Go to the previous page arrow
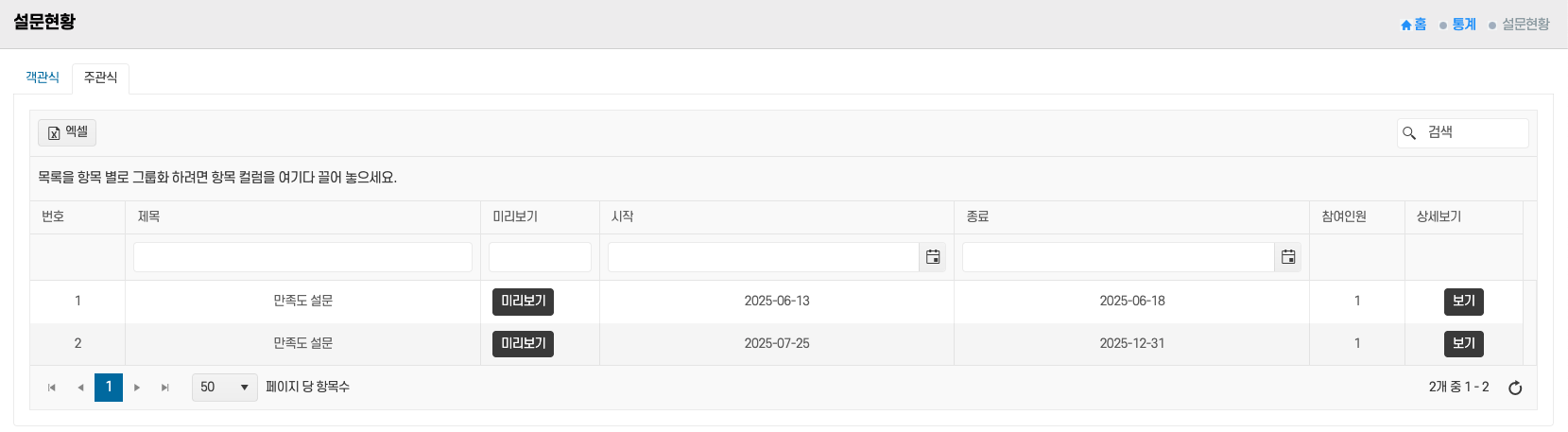The image size is (1568, 432). coord(80,388)
